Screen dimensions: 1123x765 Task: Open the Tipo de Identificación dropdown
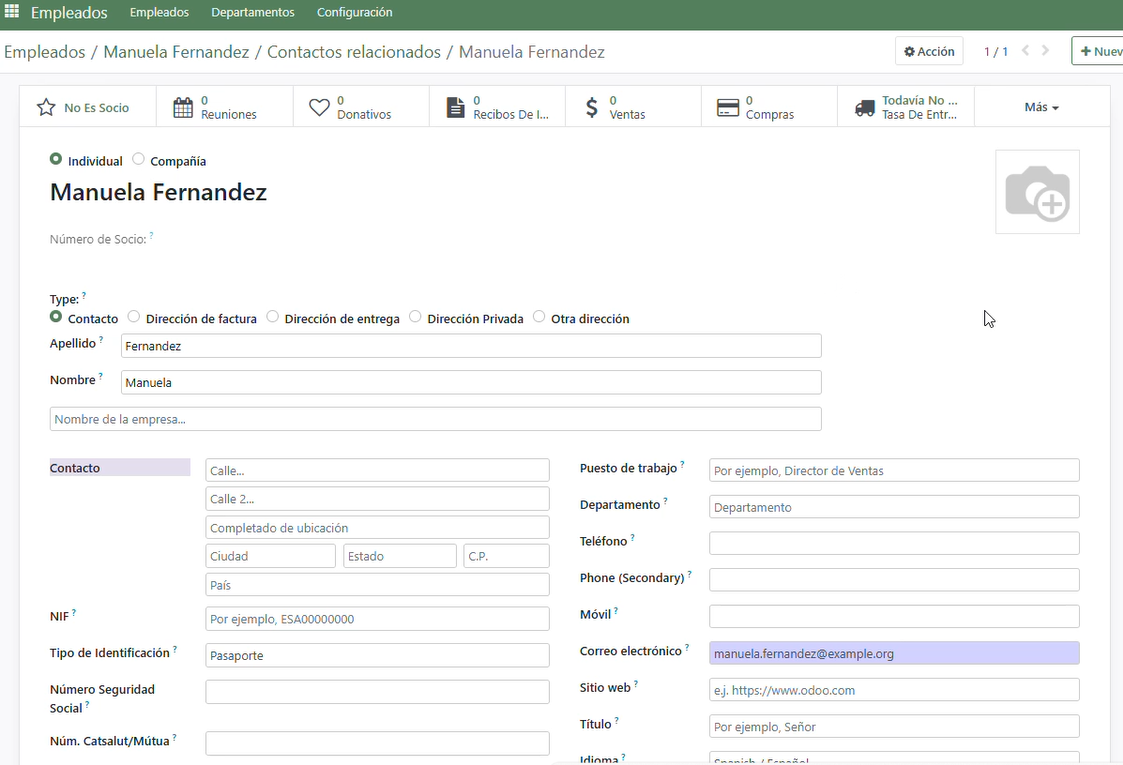tap(377, 656)
